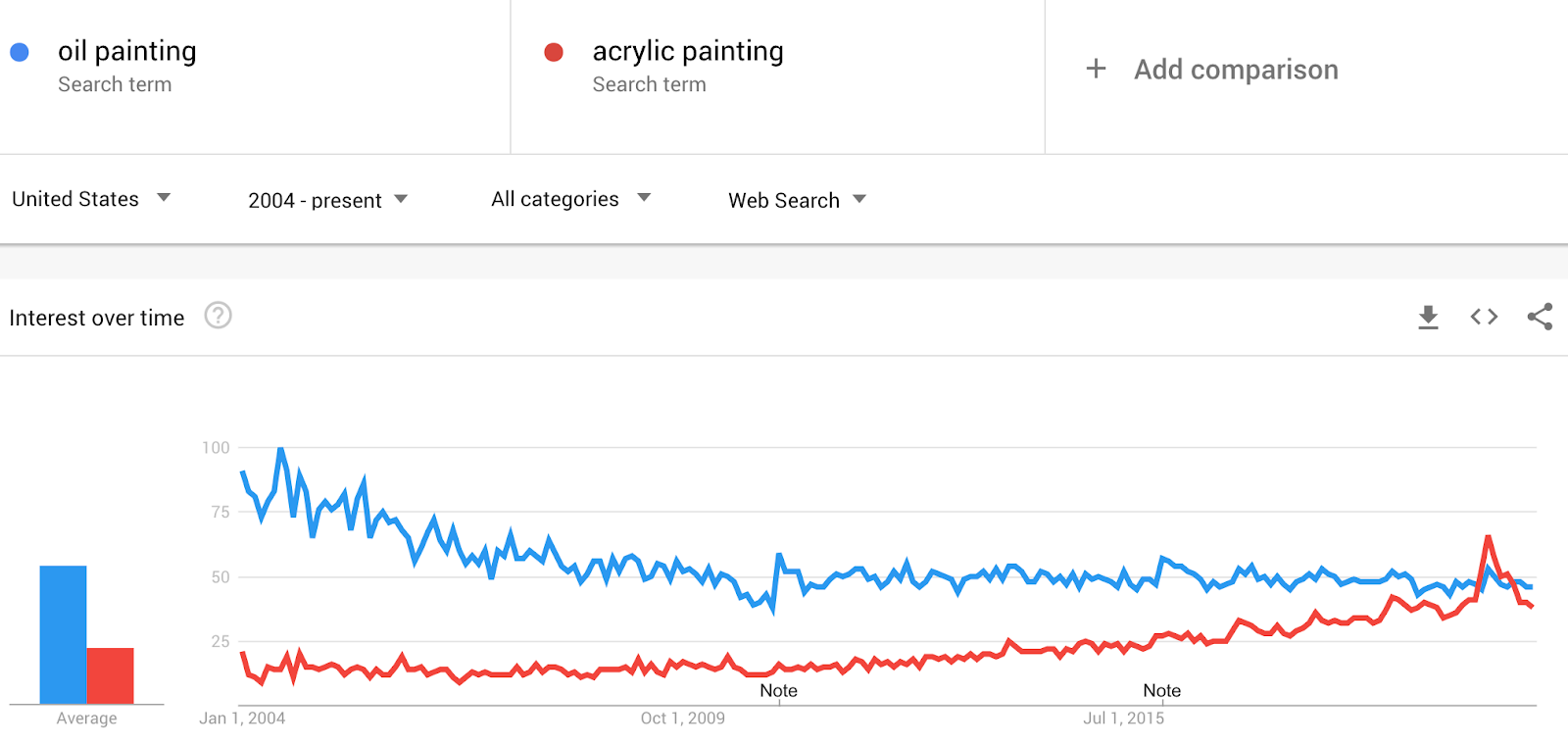Open the Interest over time help icon
Viewport: 1568px width, 744px height.
218,316
